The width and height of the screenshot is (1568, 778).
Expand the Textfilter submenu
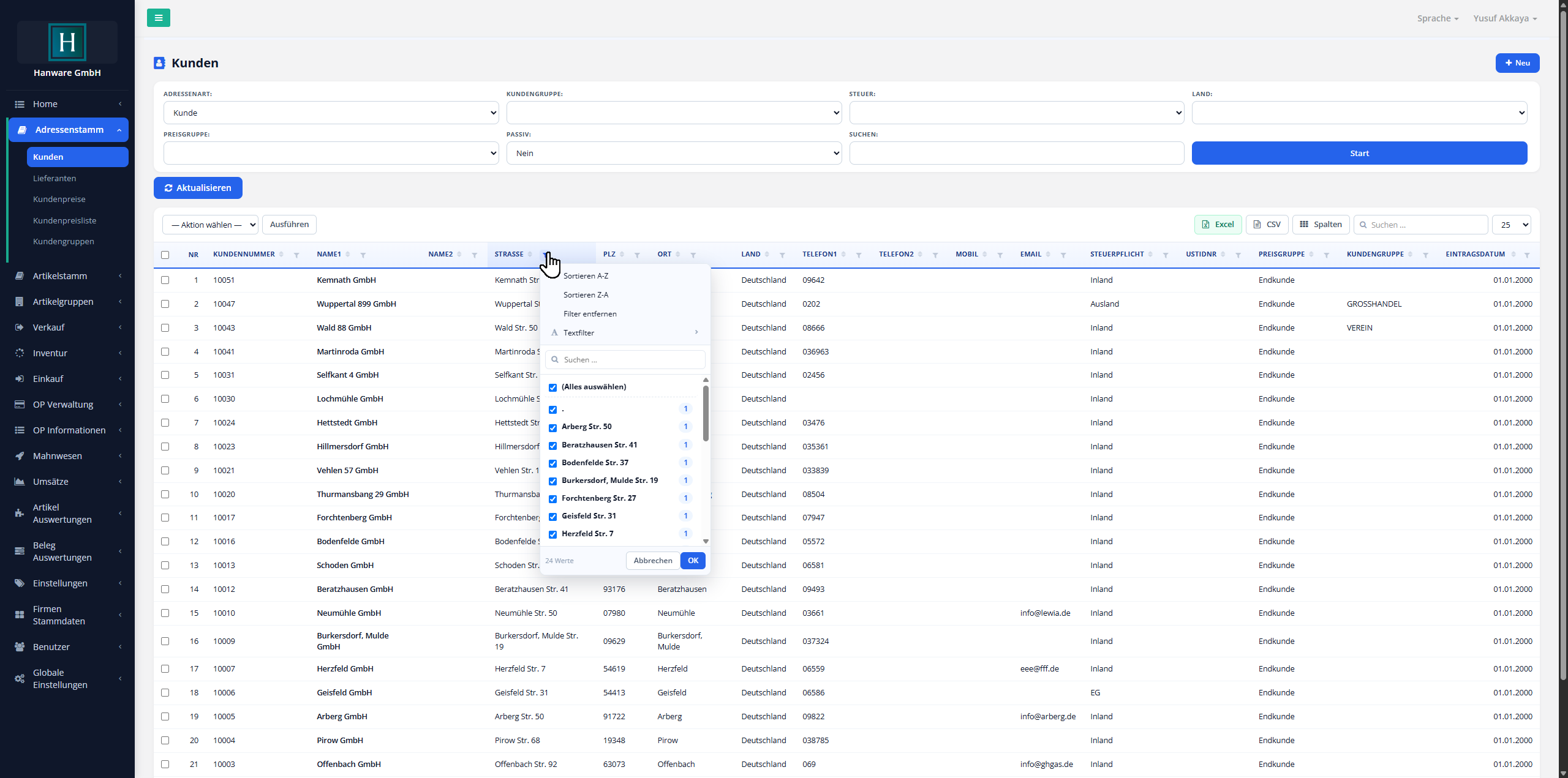coord(625,333)
